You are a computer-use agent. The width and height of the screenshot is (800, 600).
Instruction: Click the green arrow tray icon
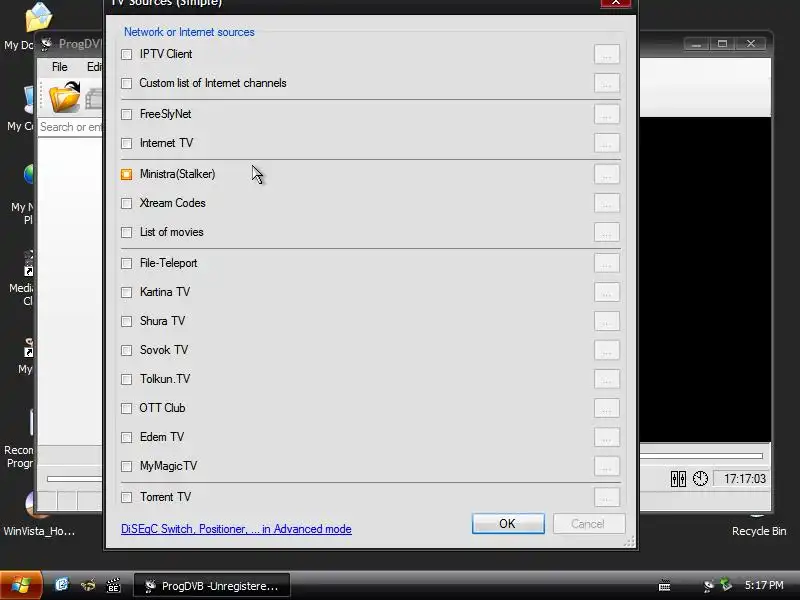point(726,584)
